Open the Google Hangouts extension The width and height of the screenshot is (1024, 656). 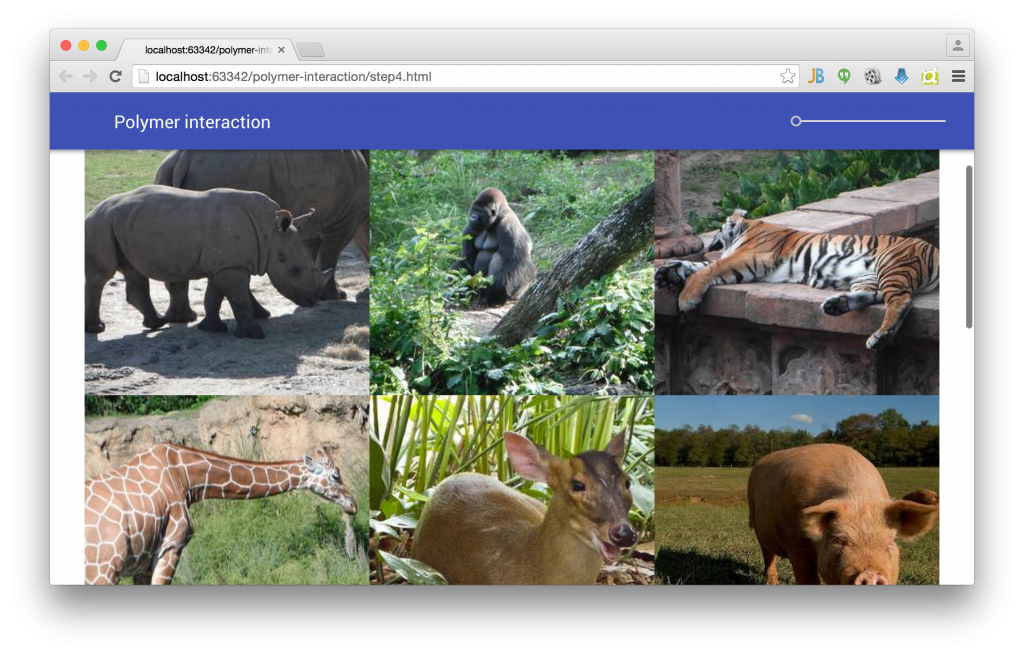(843, 75)
